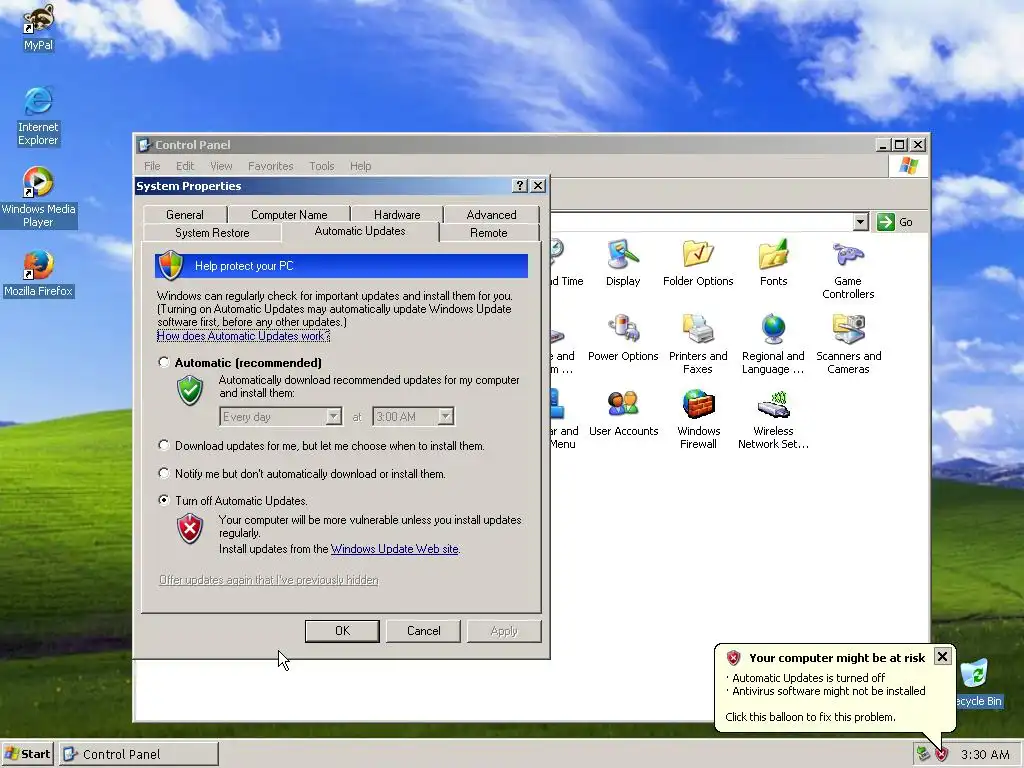This screenshot has width=1024, height=768.
Task: Switch to the Hardware tab
Action: 397,215
